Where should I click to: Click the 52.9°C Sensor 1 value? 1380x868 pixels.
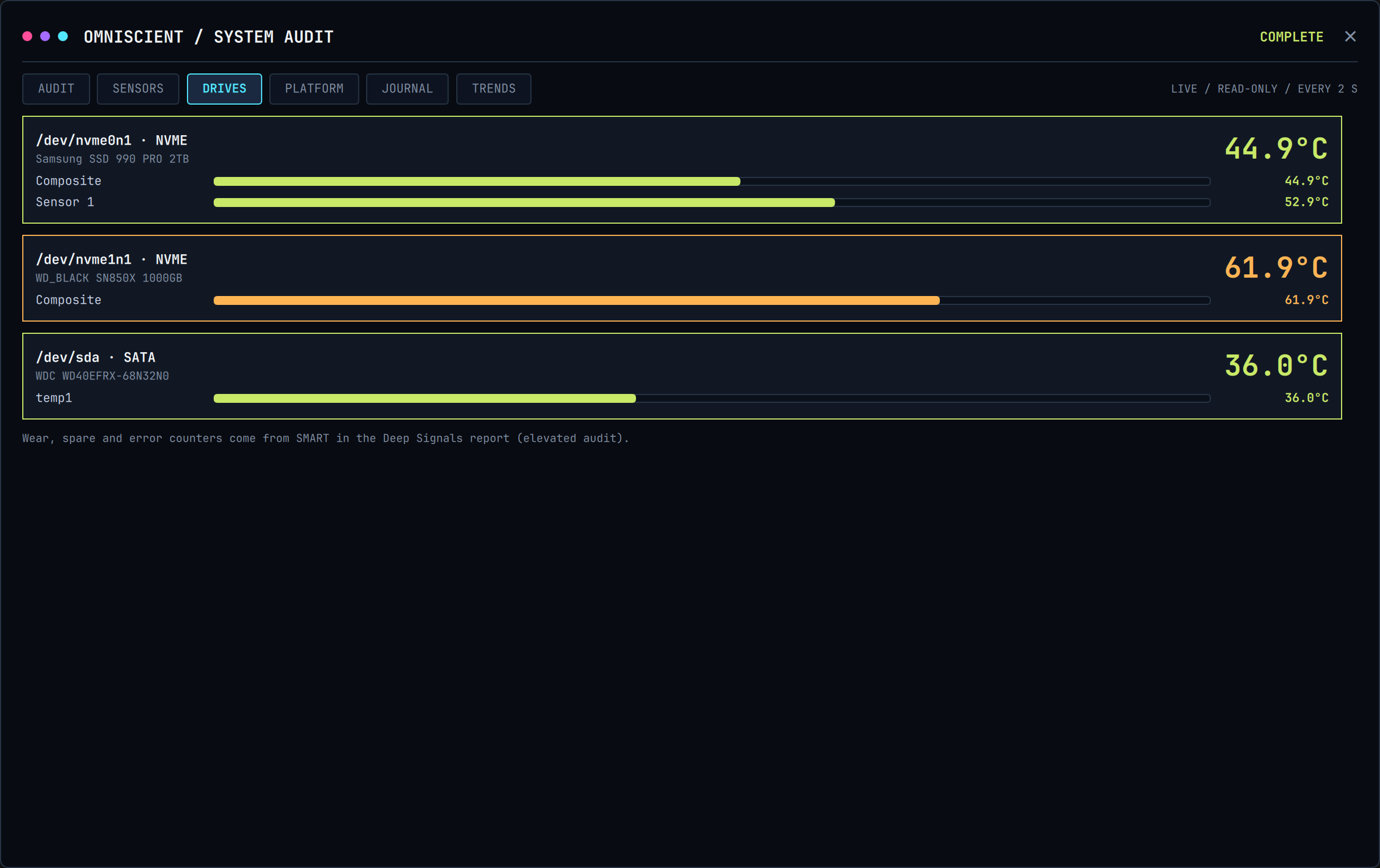(1306, 202)
